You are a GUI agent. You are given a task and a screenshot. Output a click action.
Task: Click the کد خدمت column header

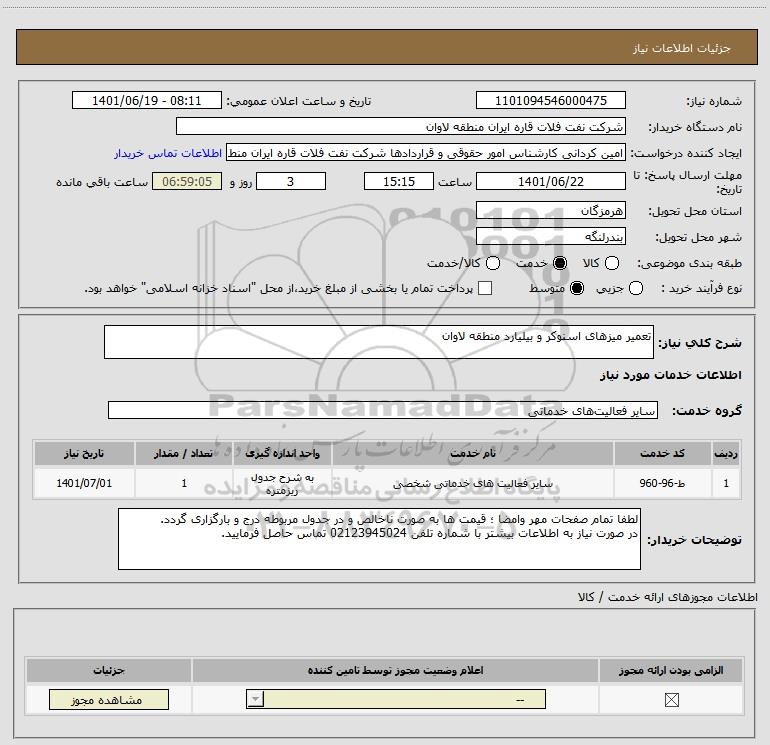coord(662,453)
